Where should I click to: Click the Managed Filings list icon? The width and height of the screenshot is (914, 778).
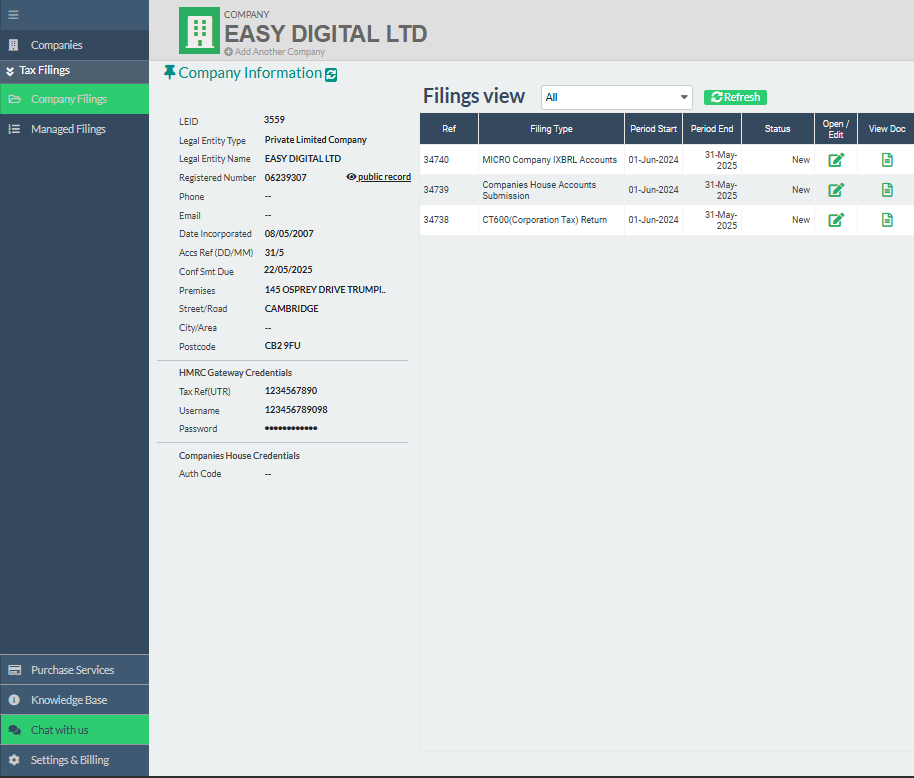click(14, 129)
